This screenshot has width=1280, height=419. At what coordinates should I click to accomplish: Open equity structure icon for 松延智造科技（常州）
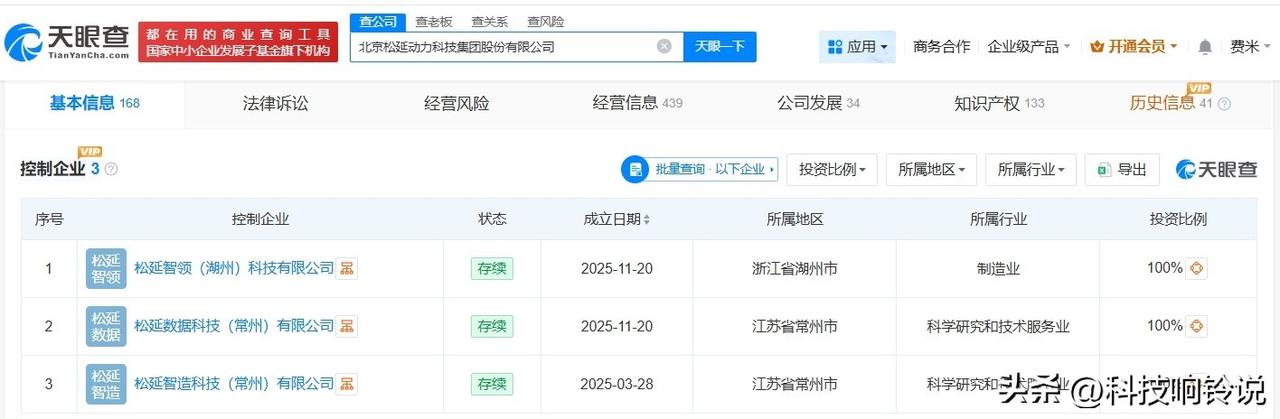tap(347, 384)
